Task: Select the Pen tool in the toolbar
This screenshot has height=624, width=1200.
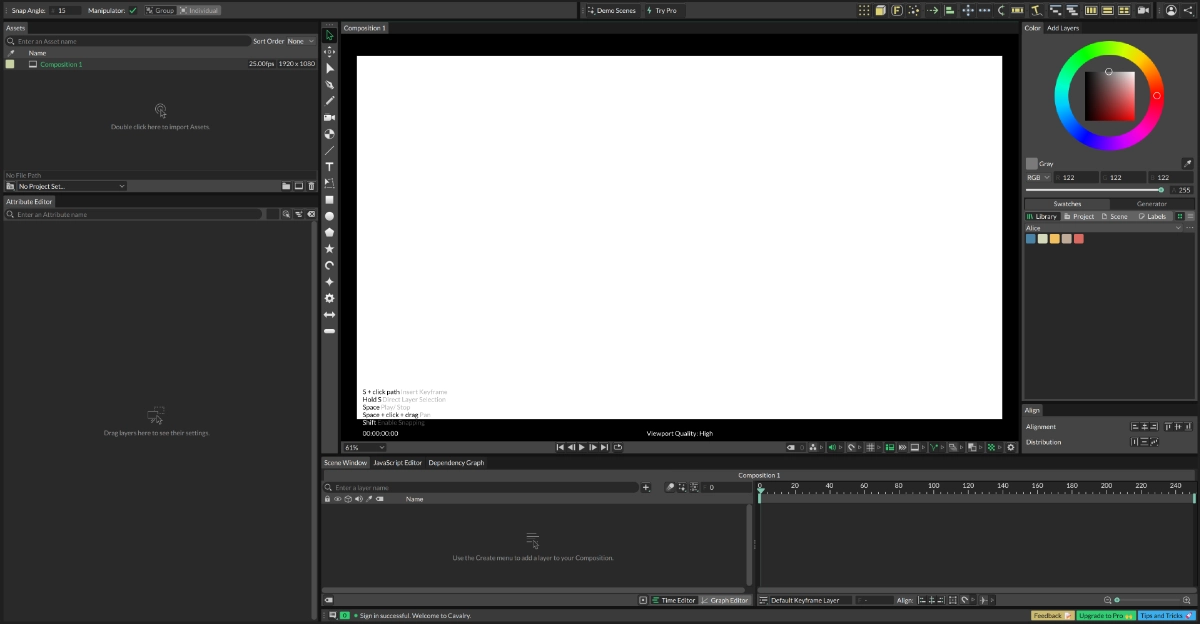Action: coord(330,85)
